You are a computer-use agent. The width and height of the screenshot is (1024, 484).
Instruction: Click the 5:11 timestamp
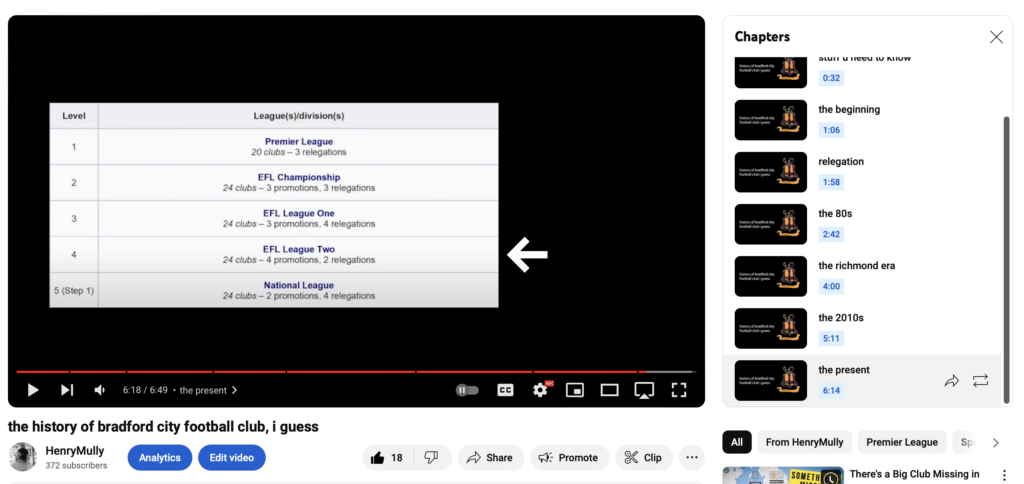coord(831,338)
